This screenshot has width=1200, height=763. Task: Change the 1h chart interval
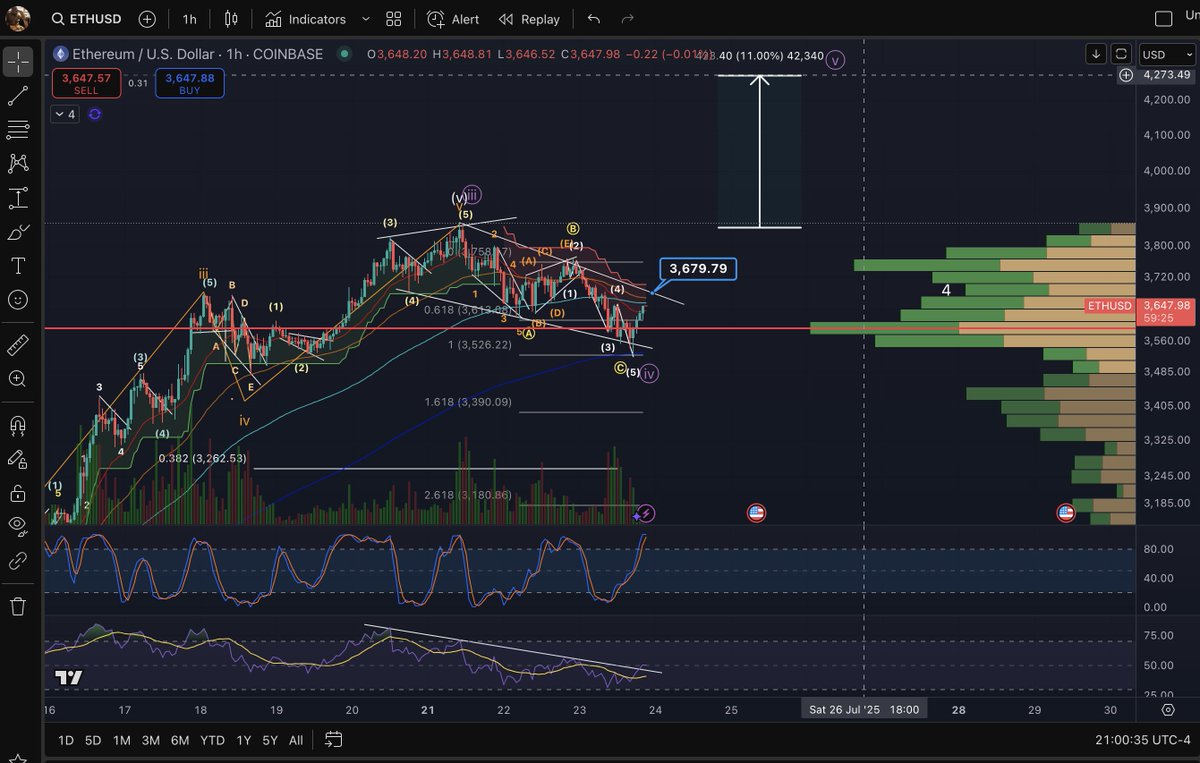pos(189,19)
